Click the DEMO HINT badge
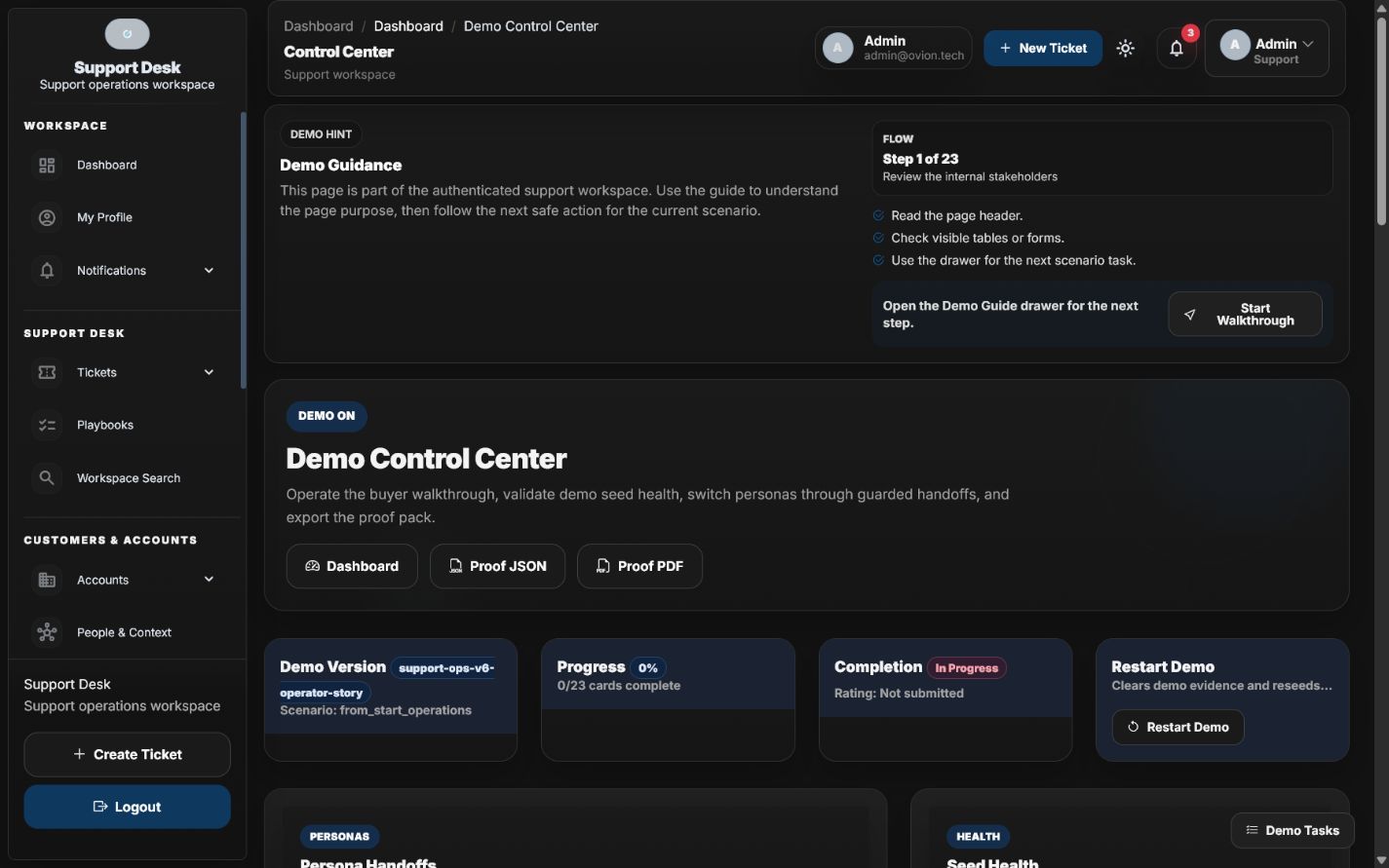This screenshot has width=1389, height=868. coord(321,134)
